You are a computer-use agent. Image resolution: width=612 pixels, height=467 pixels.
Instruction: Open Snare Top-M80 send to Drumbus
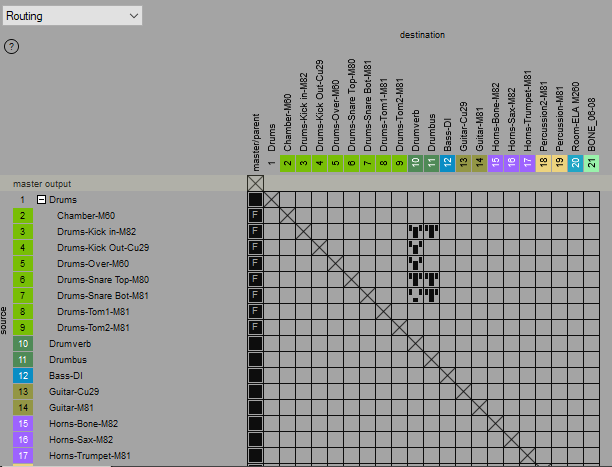(431, 280)
